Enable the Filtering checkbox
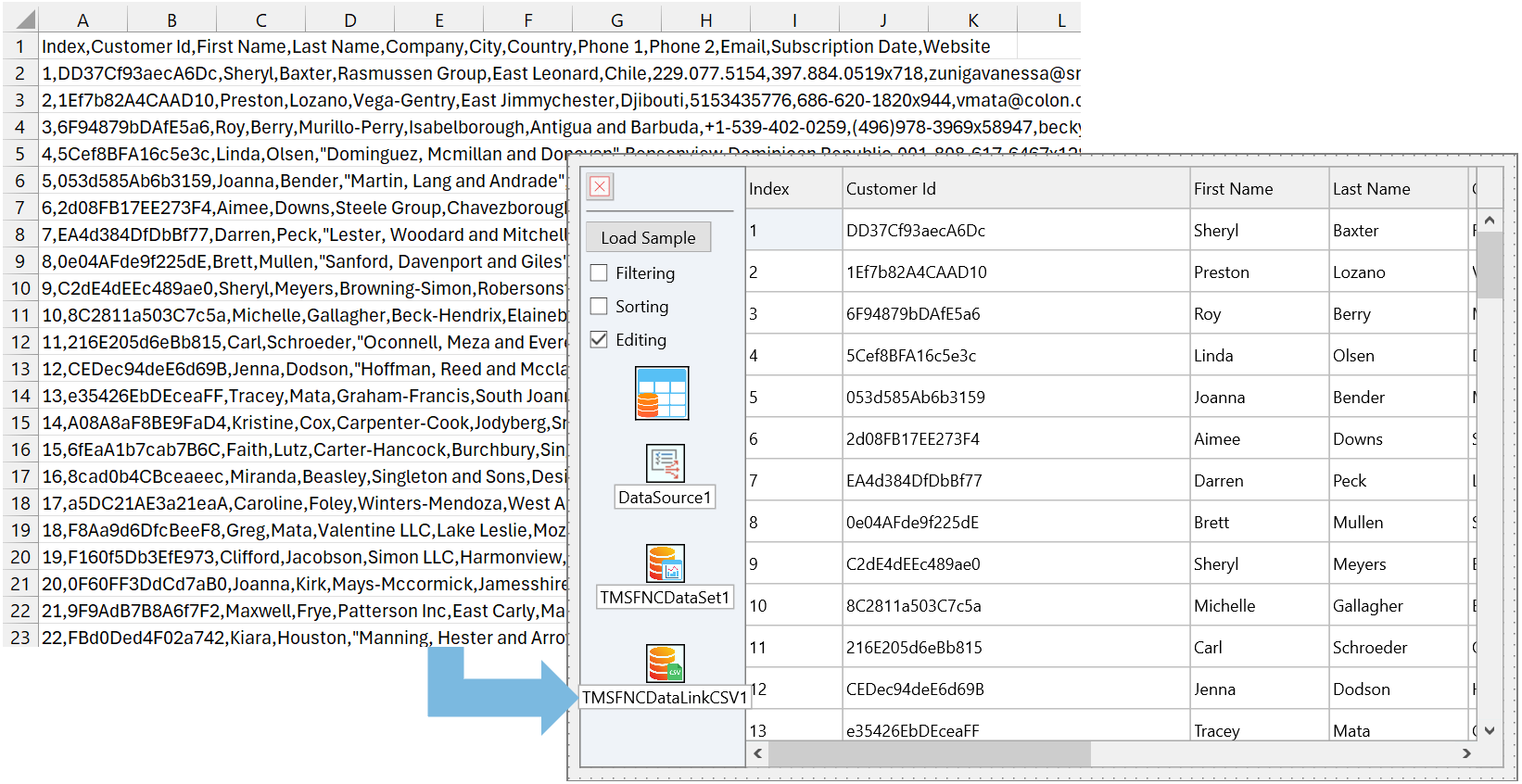This screenshot has width=1522, height=784. pyautogui.click(x=599, y=272)
